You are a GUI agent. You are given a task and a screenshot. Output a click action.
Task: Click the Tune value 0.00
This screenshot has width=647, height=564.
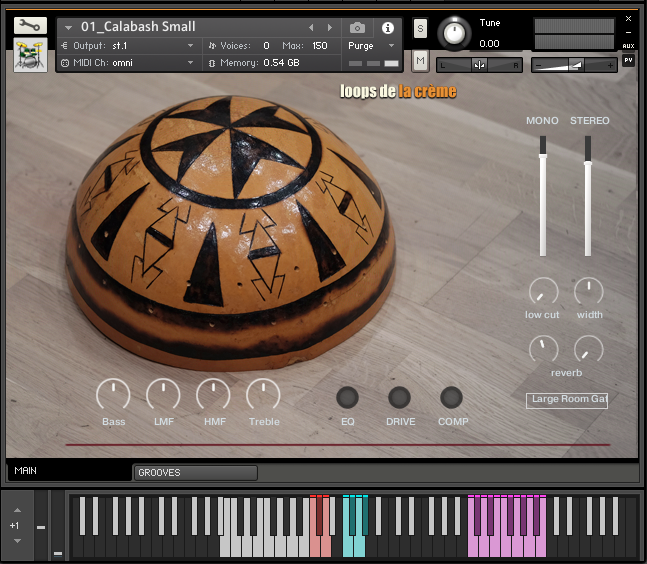point(489,44)
